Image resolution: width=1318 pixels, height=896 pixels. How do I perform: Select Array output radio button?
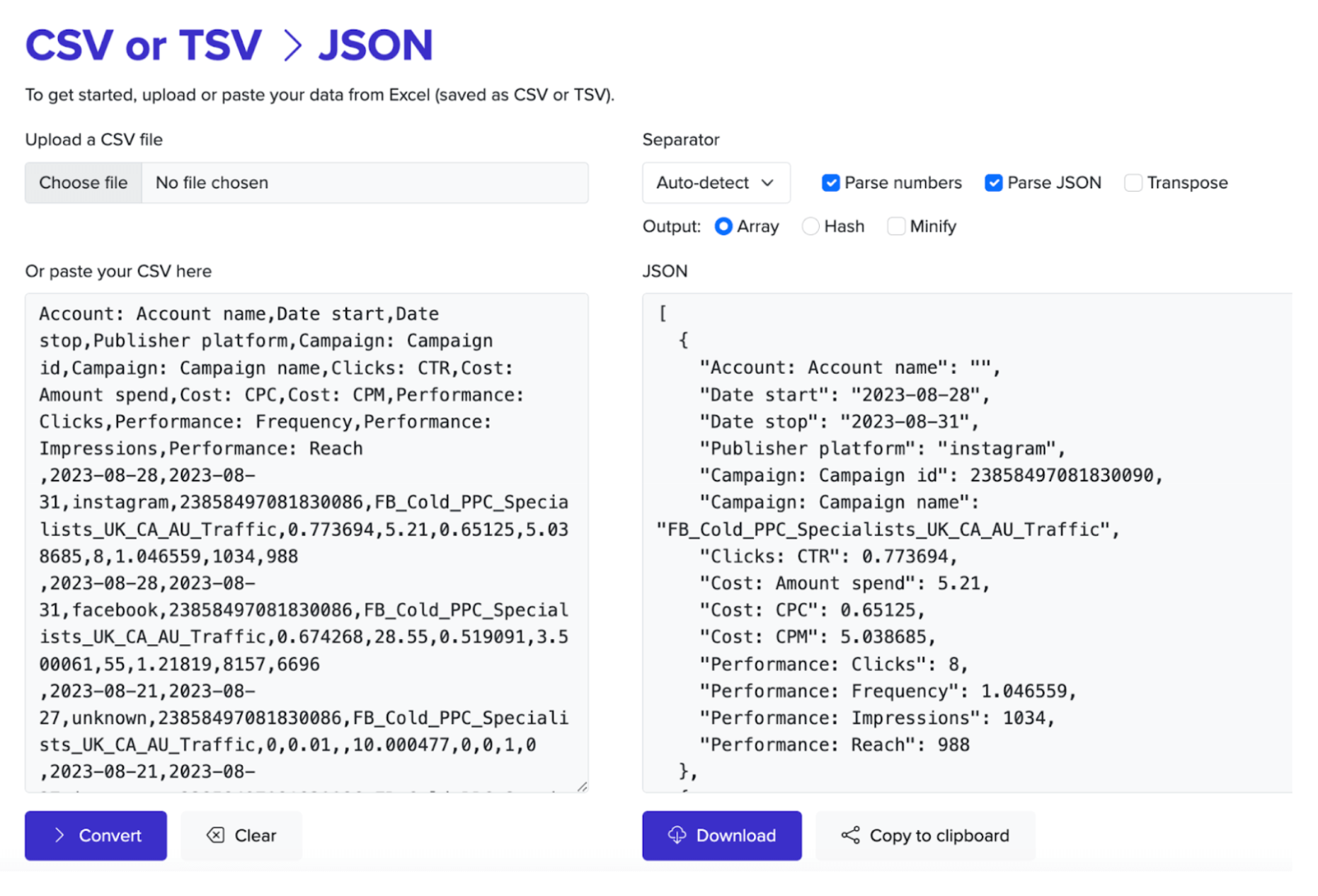pyautogui.click(x=723, y=226)
